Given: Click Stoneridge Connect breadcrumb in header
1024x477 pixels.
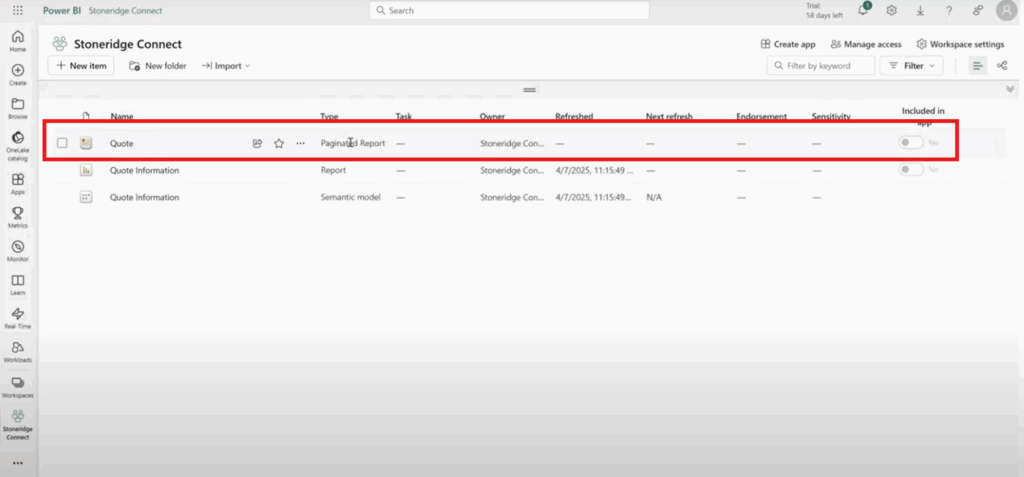Looking at the screenshot, I should tap(125, 10).
